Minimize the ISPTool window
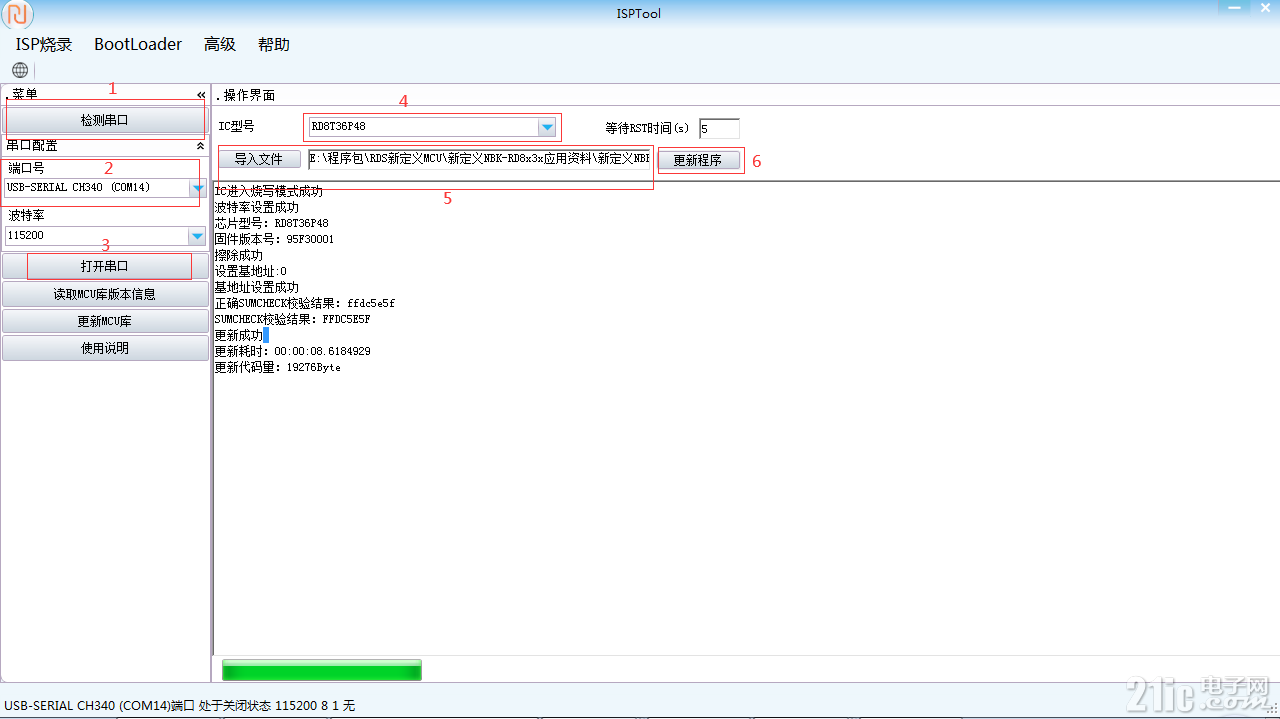1280x719 pixels. [1233, 6]
